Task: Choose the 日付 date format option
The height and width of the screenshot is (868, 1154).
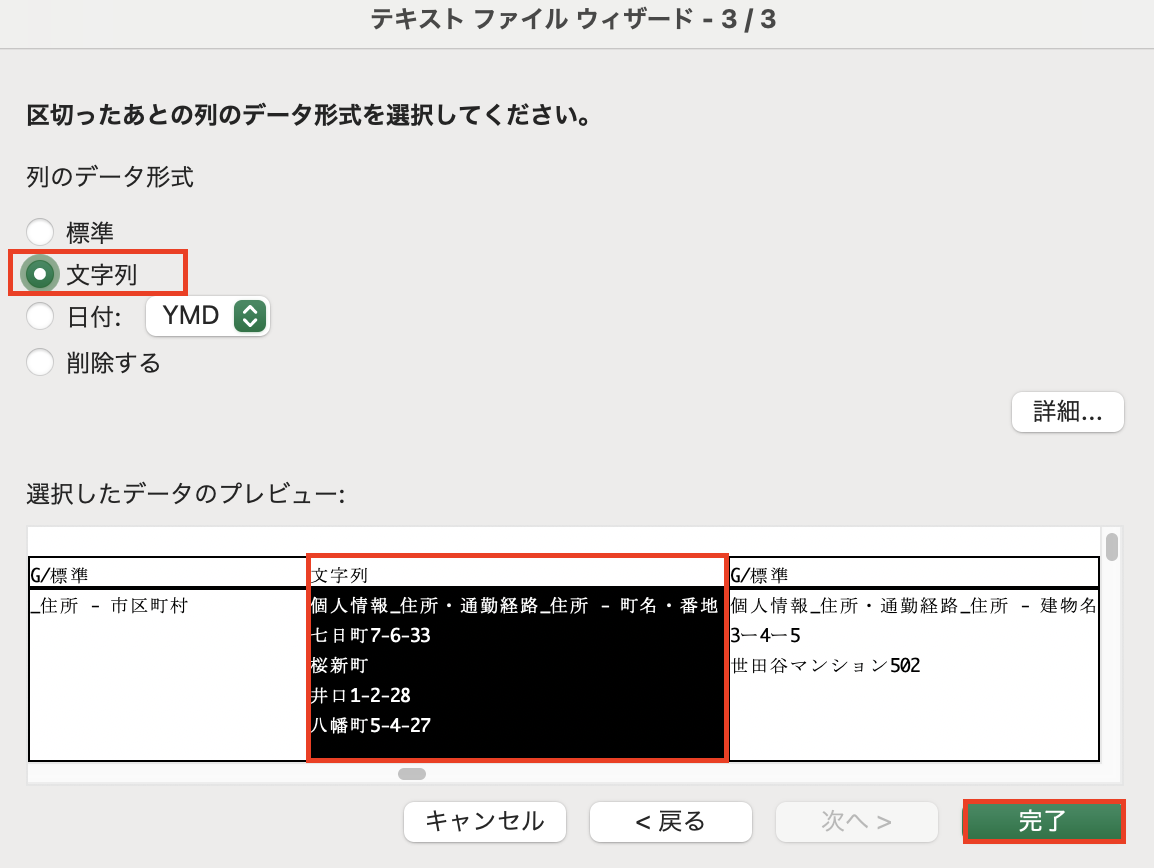Action: click(x=40, y=317)
